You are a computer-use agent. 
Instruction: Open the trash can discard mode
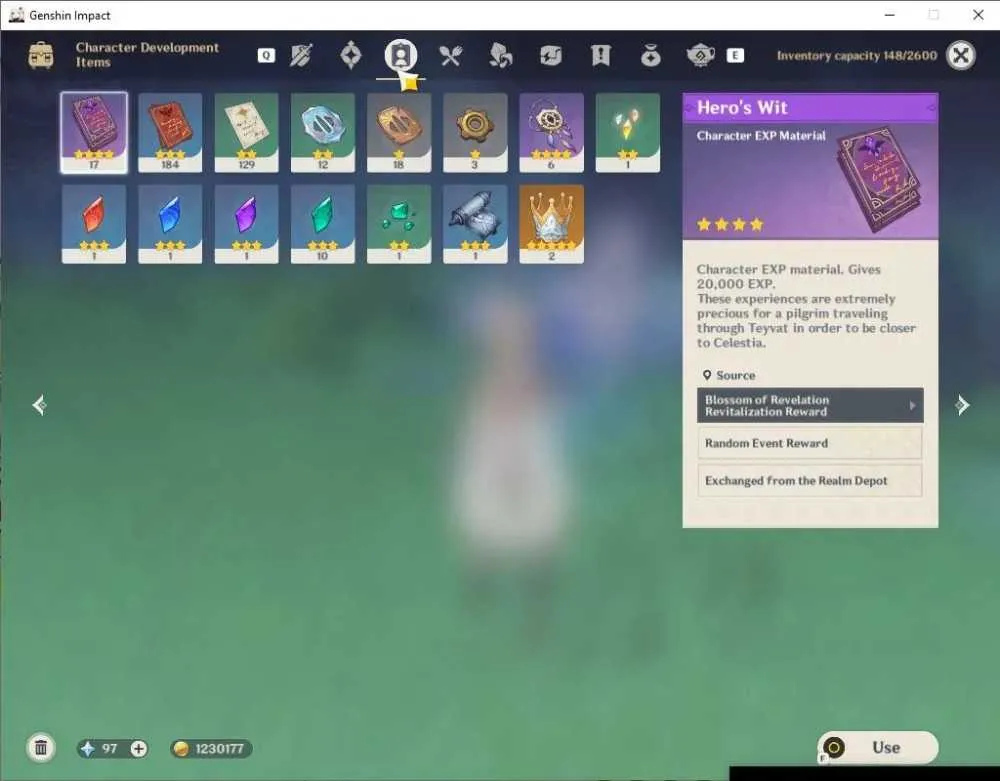41,748
